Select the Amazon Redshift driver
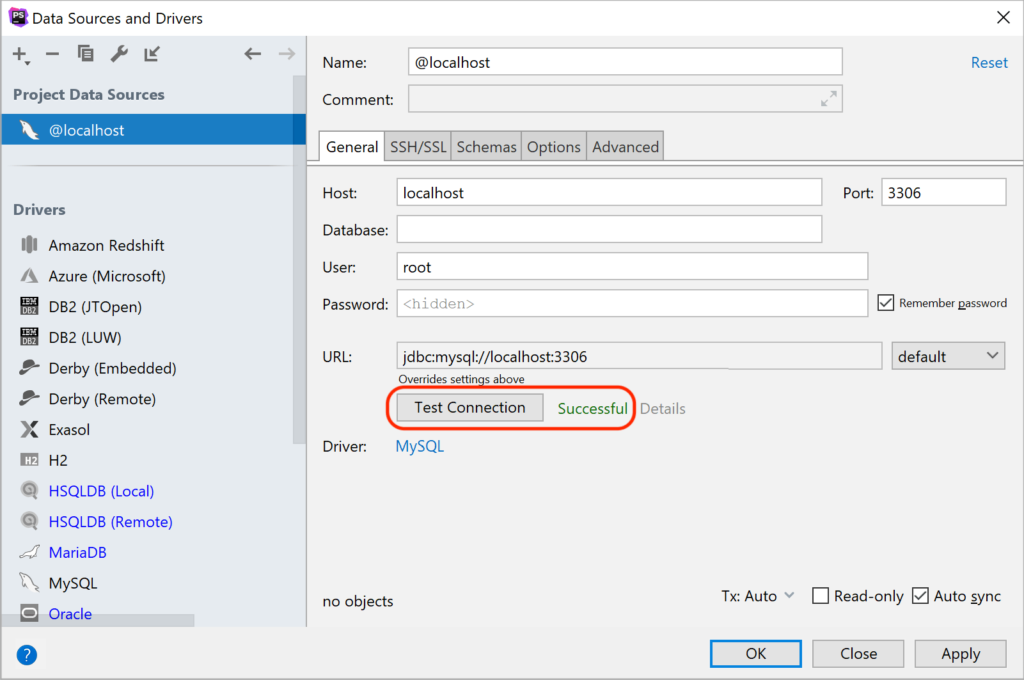 click(106, 245)
